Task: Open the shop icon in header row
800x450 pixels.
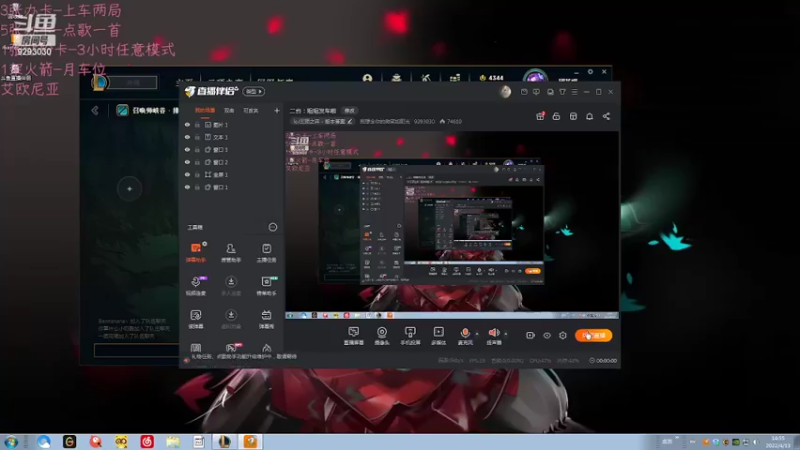Action: [573, 116]
